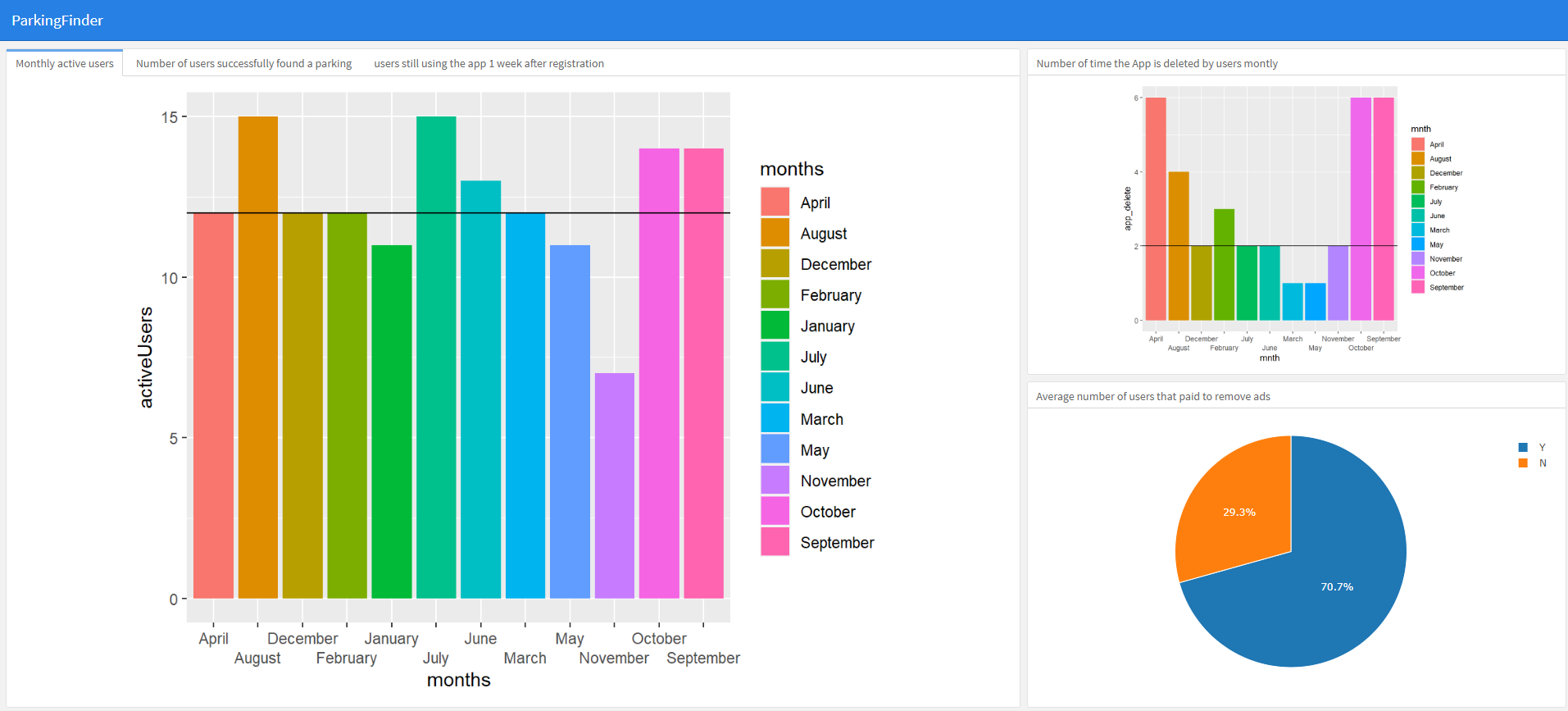This screenshot has height=711, width=1568.
Task: Toggle the N legend entry of pie chart
Action: [x=1532, y=463]
